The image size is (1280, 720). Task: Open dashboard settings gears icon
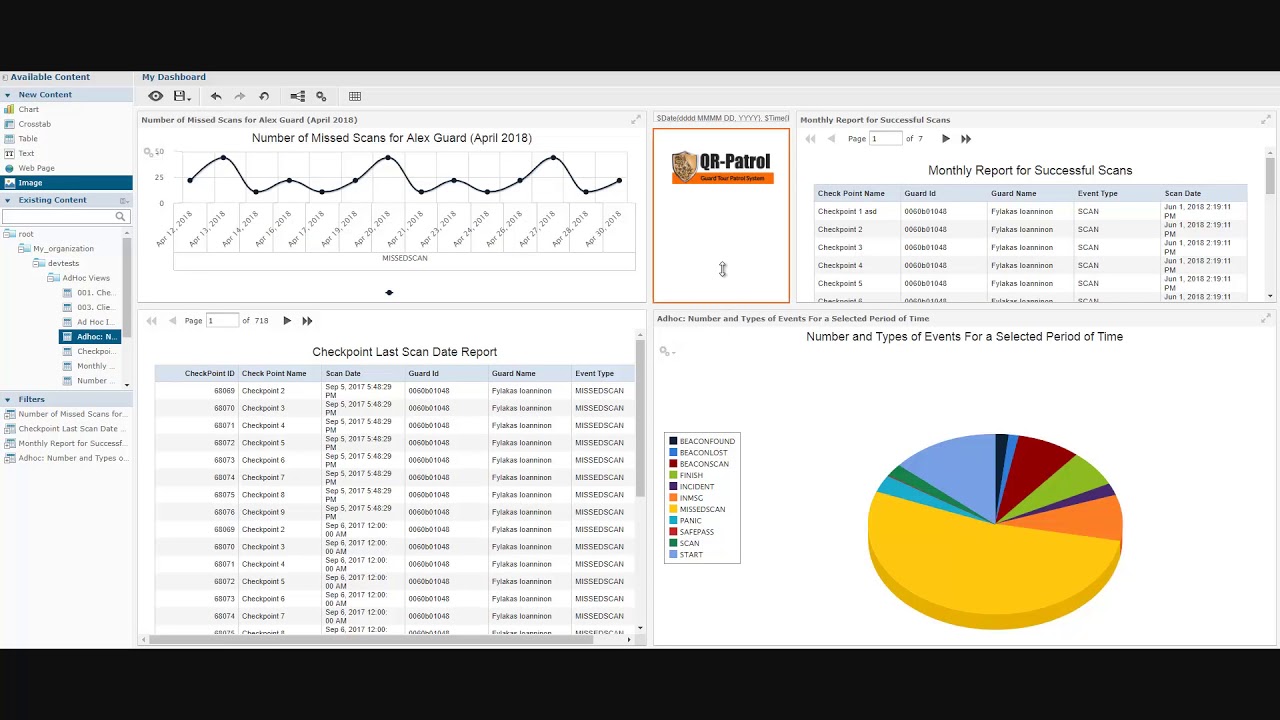tap(321, 96)
